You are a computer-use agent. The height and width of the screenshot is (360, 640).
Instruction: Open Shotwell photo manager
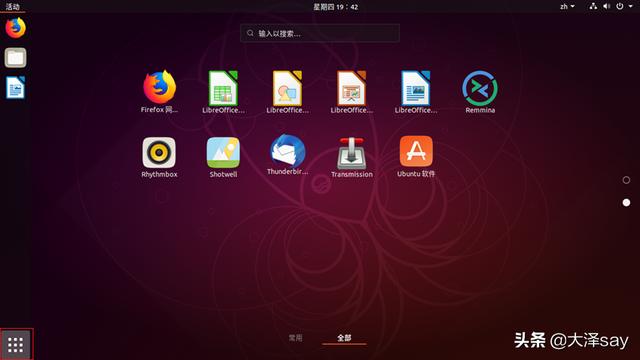(223, 152)
